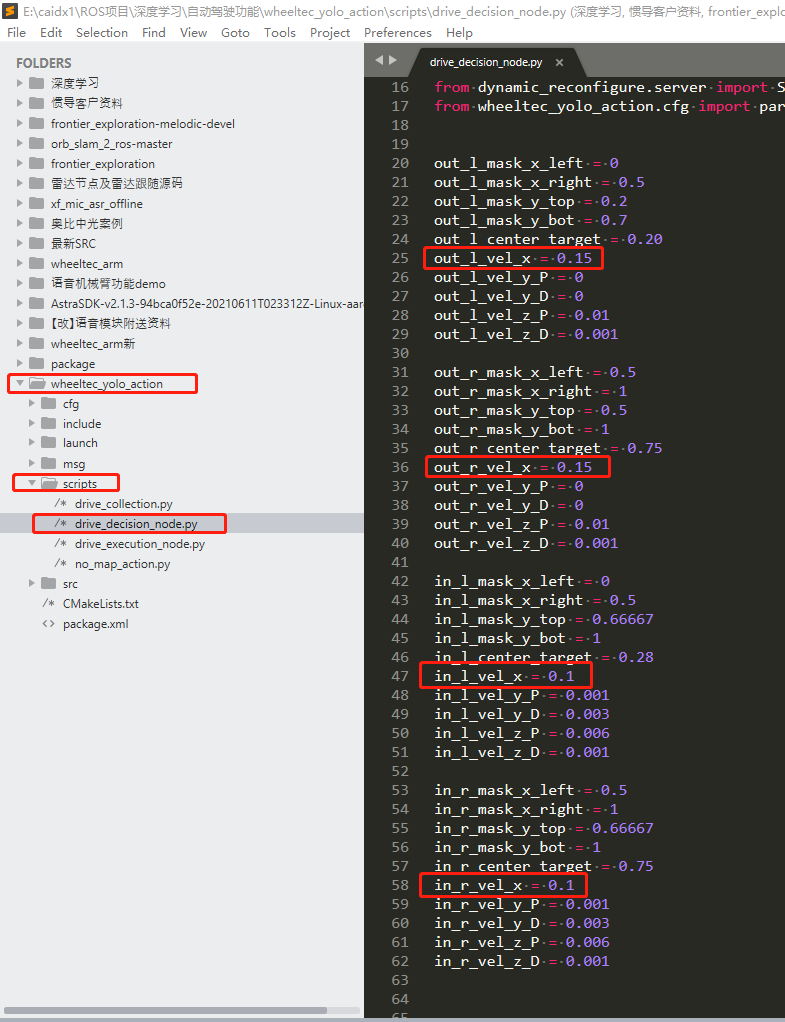The height and width of the screenshot is (1022, 785).
Task: Click file icon of no_map_action.py
Action: pyautogui.click(x=60, y=563)
